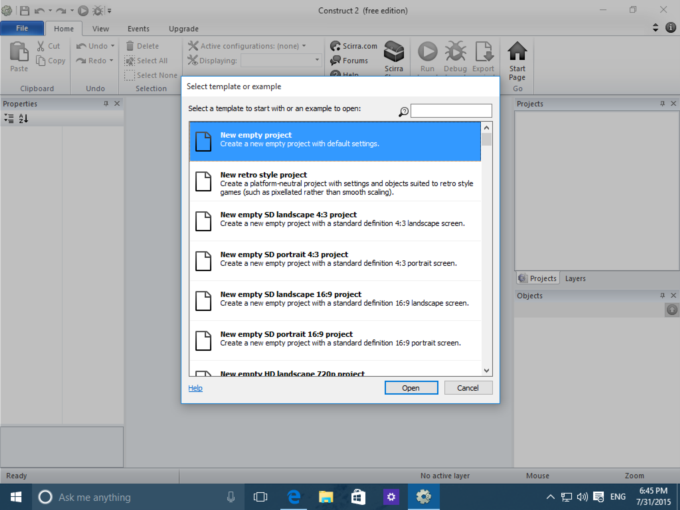
Task: Click the volume icon in system tray
Action: click(x=582, y=497)
